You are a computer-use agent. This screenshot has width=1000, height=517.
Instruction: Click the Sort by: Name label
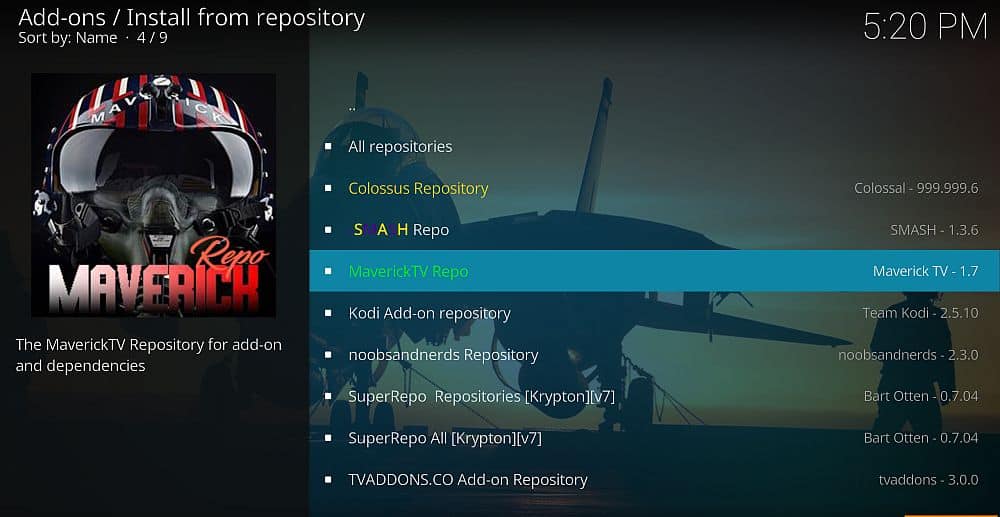[x=68, y=38]
